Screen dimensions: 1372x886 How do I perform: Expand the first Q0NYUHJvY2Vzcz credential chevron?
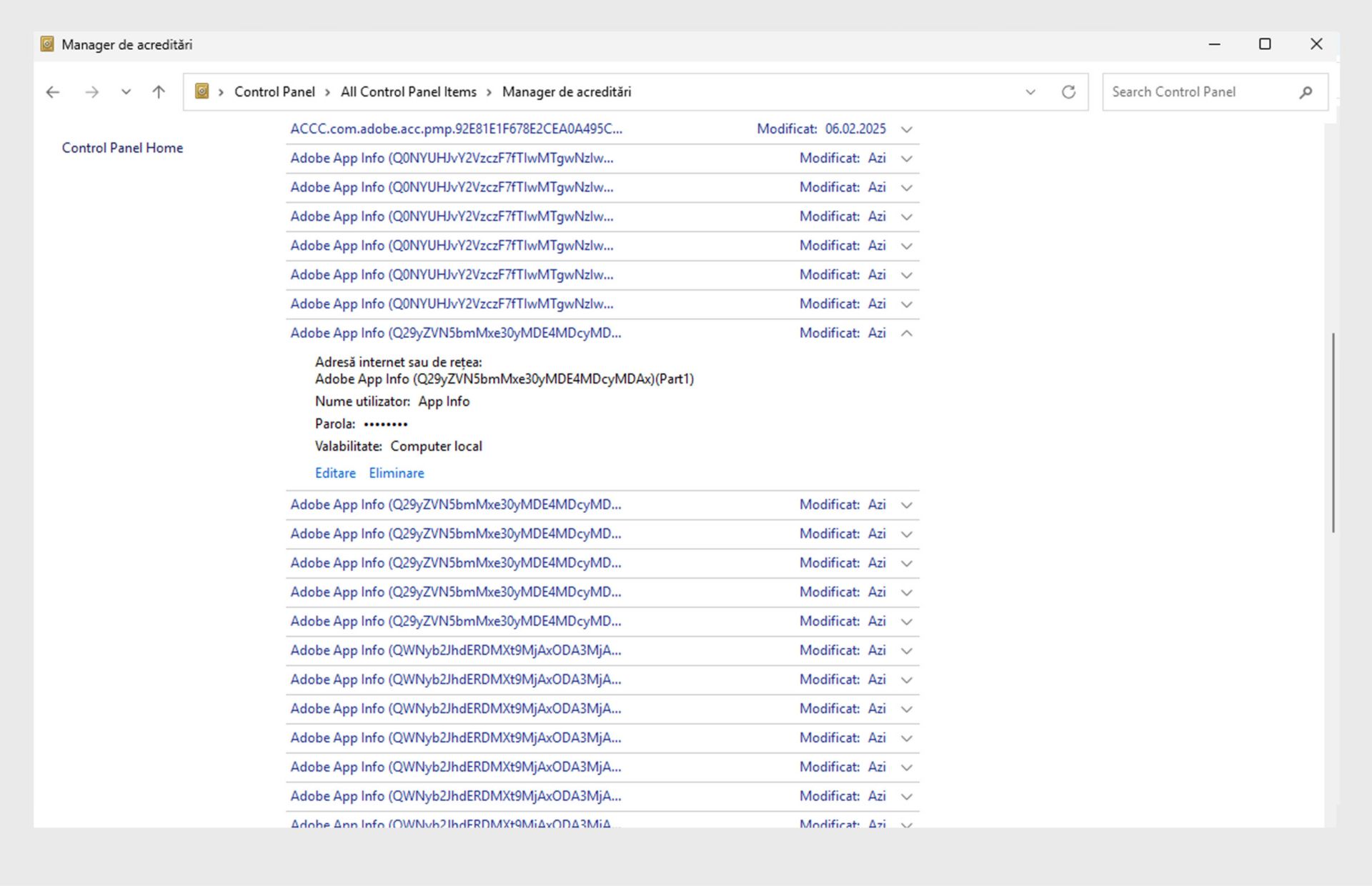click(906, 159)
